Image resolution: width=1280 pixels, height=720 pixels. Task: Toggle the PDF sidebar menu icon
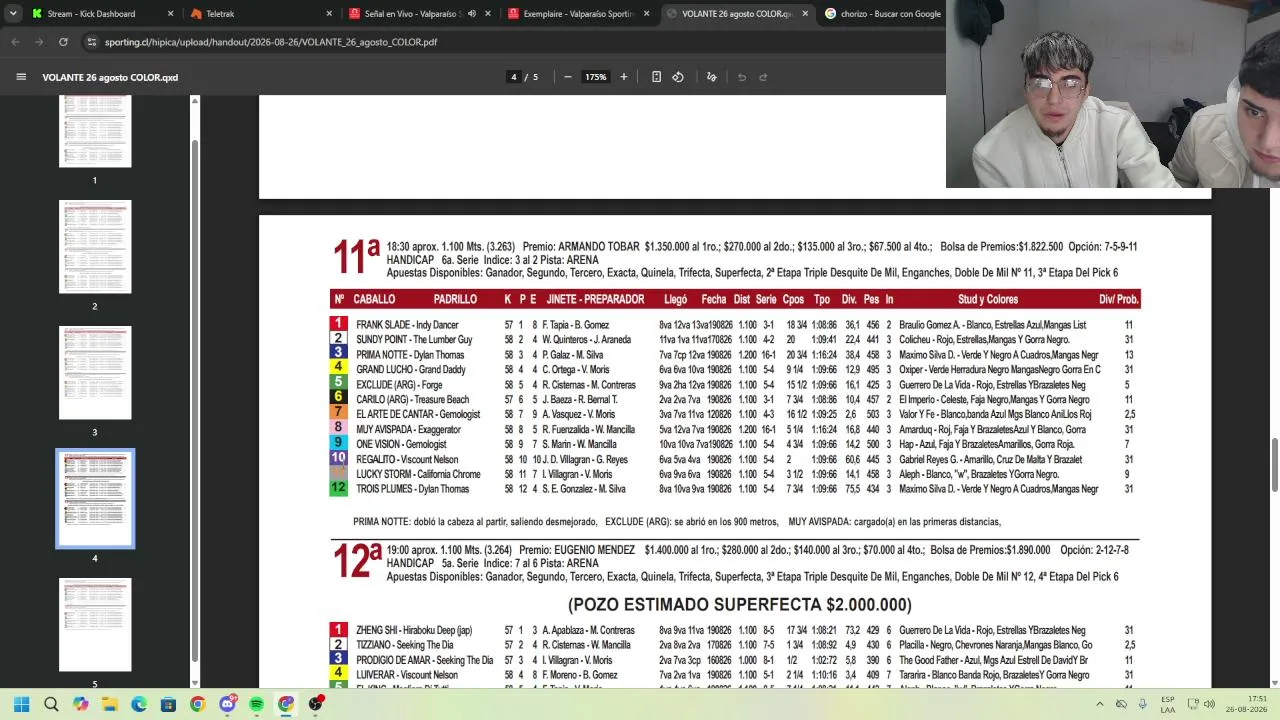pos(21,77)
